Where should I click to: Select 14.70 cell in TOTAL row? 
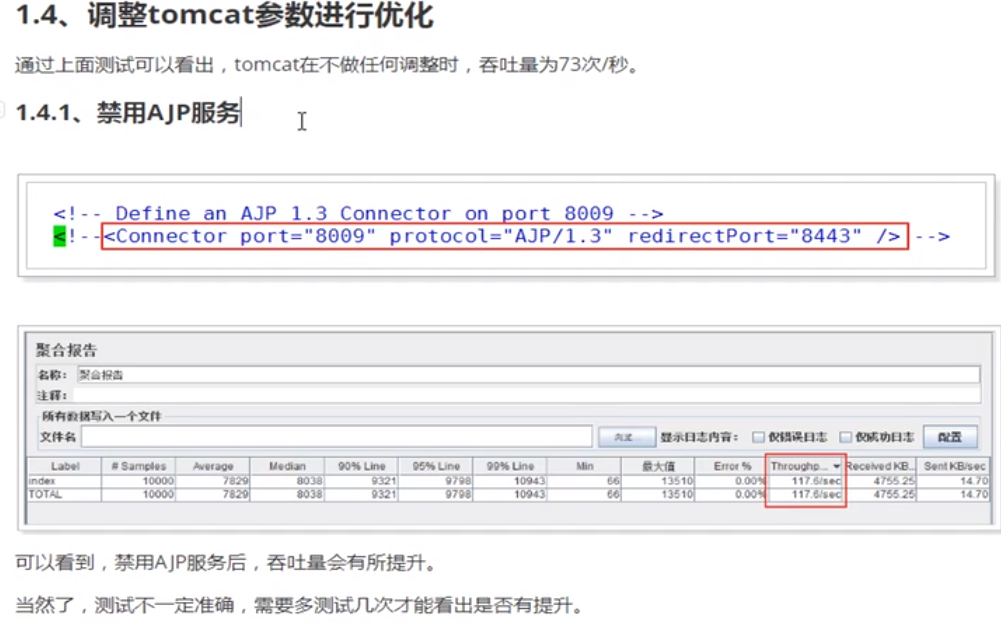pyautogui.click(x=954, y=494)
